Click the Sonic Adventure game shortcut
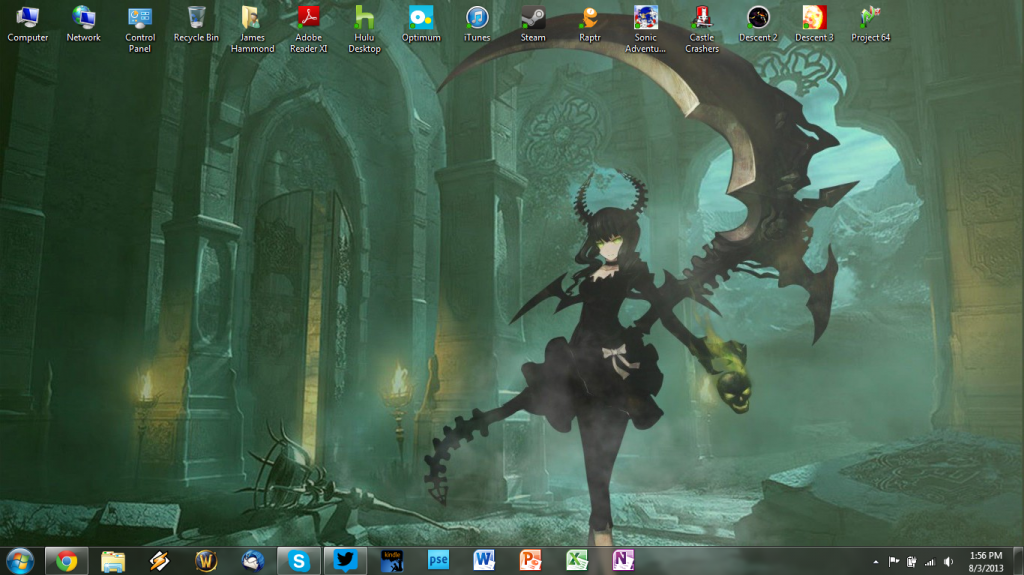This screenshot has height=575, width=1024. point(645,29)
